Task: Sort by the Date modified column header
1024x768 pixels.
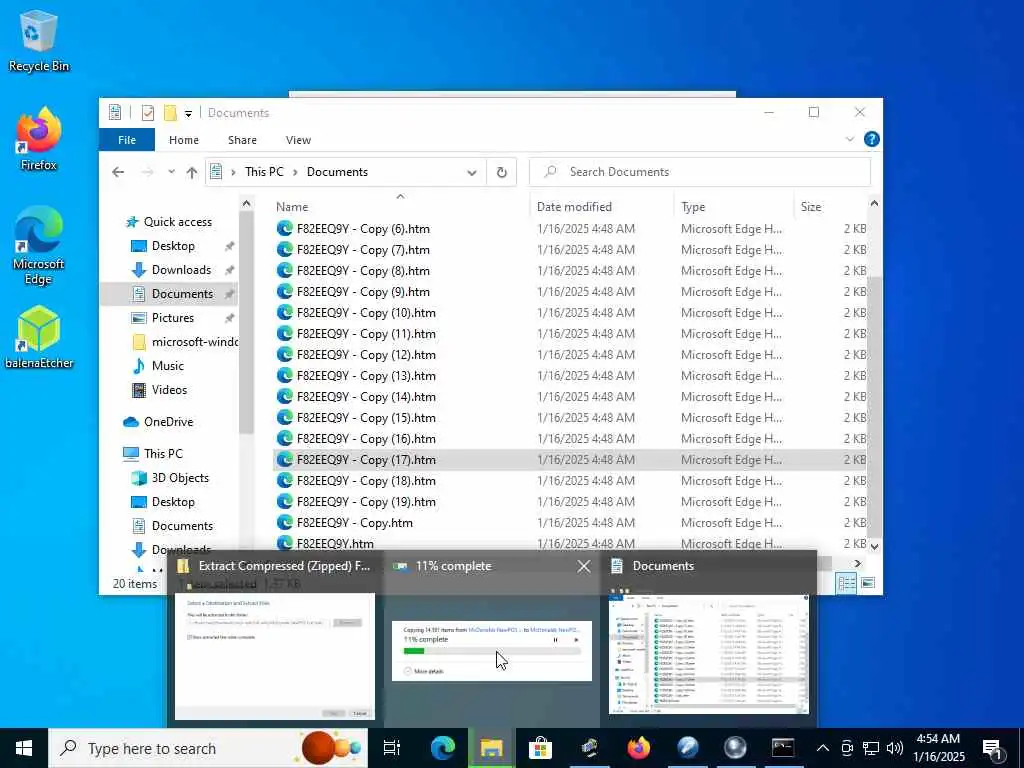Action: pyautogui.click(x=602, y=206)
